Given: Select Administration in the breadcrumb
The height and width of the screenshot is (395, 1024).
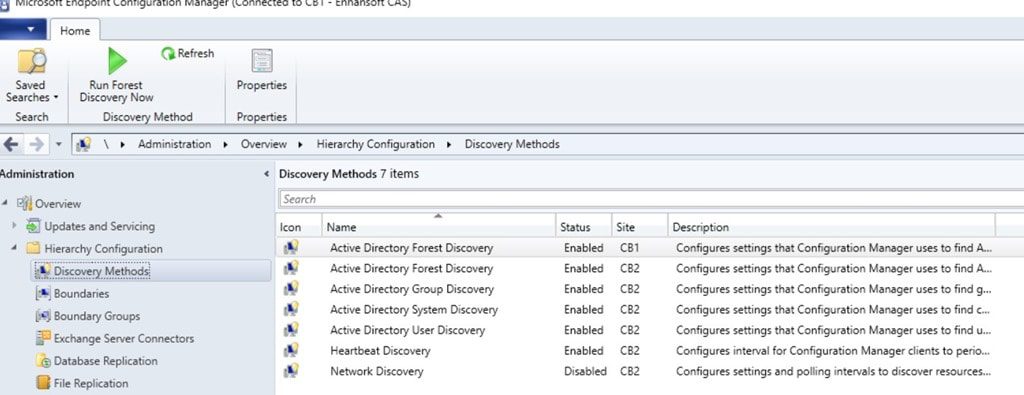Looking at the screenshot, I should pos(174,144).
